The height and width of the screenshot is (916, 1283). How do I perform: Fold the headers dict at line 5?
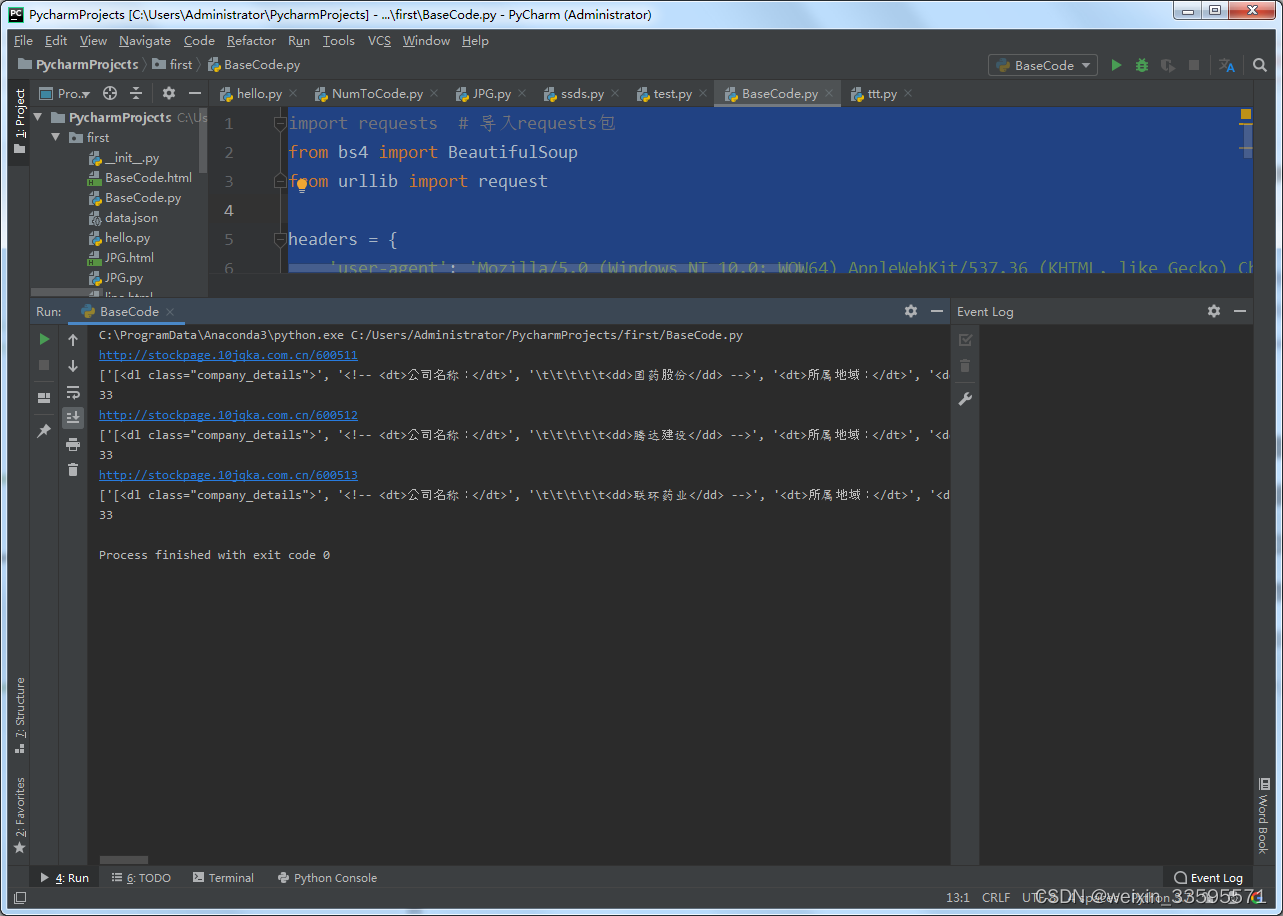[x=280, y=239]
